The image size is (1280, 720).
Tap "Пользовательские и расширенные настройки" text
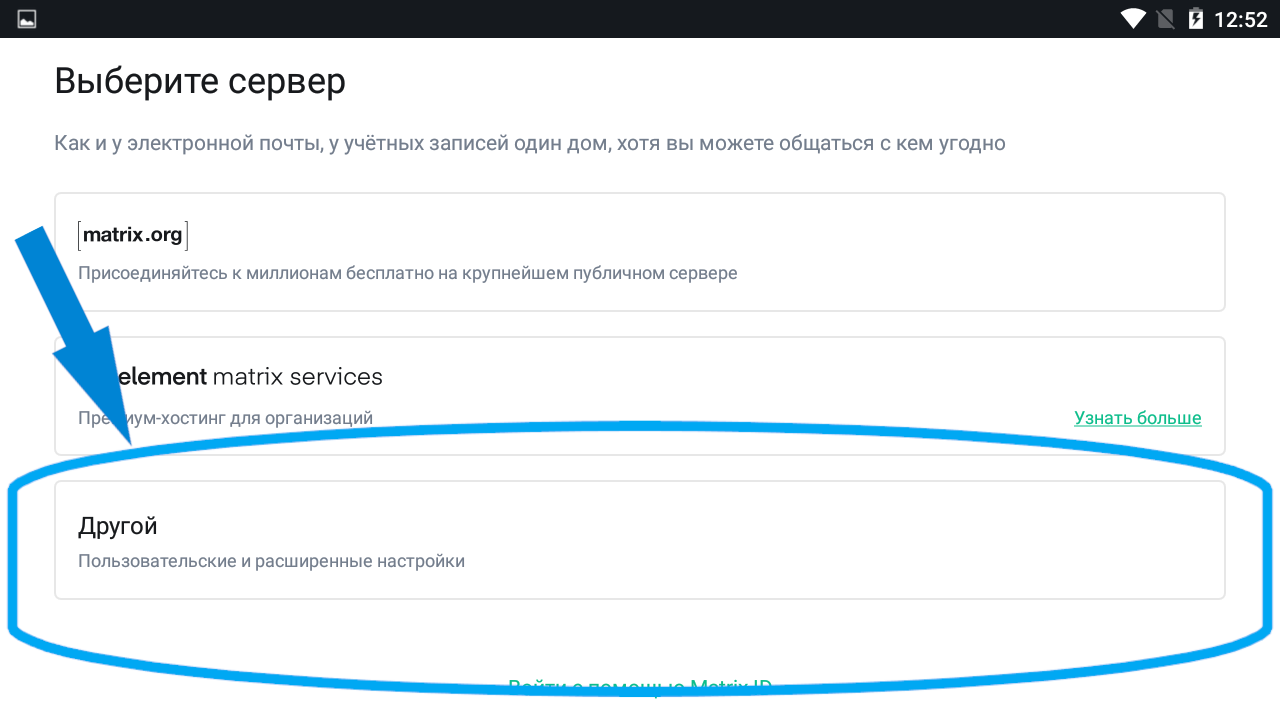point(271,561)
